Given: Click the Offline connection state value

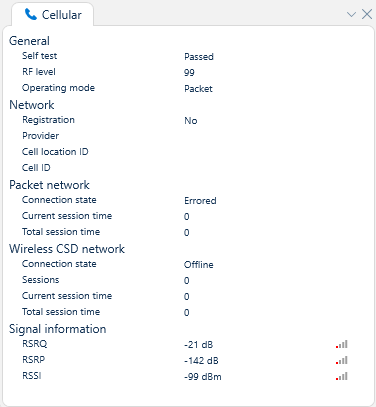Looking at the screenshot, I should point(199,265).
